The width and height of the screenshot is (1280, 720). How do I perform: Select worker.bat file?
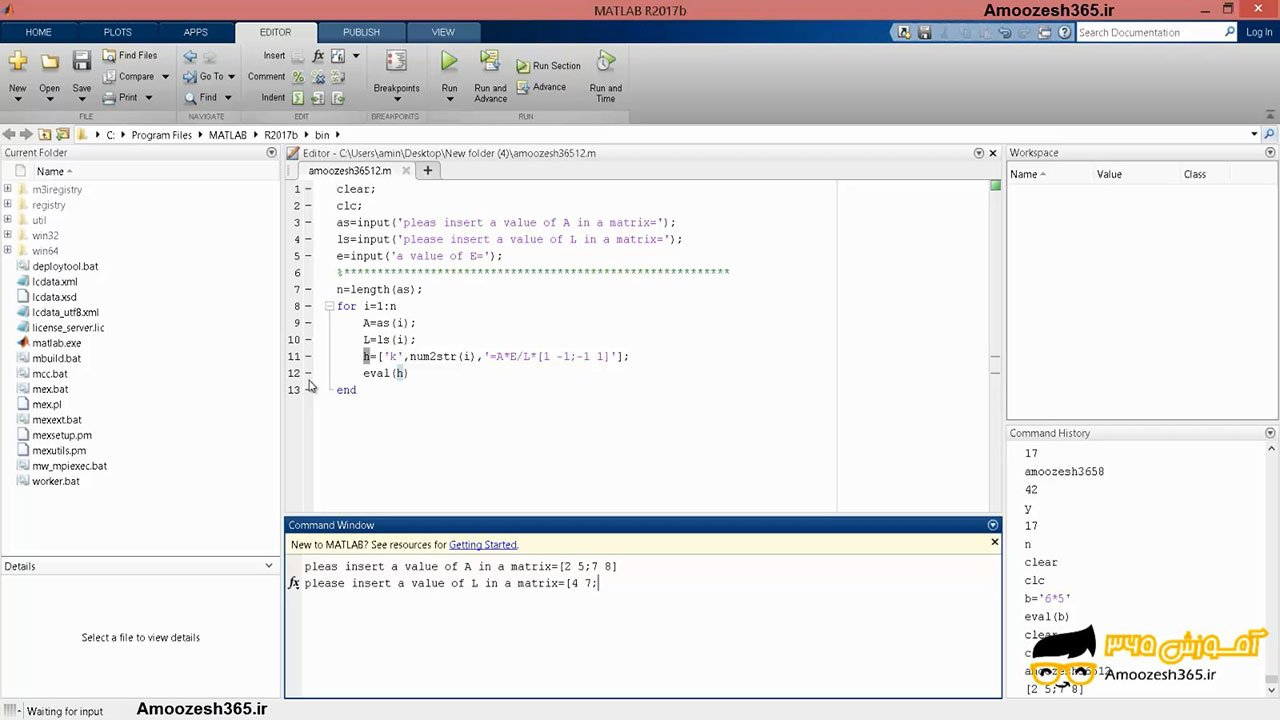click(56, 481)
